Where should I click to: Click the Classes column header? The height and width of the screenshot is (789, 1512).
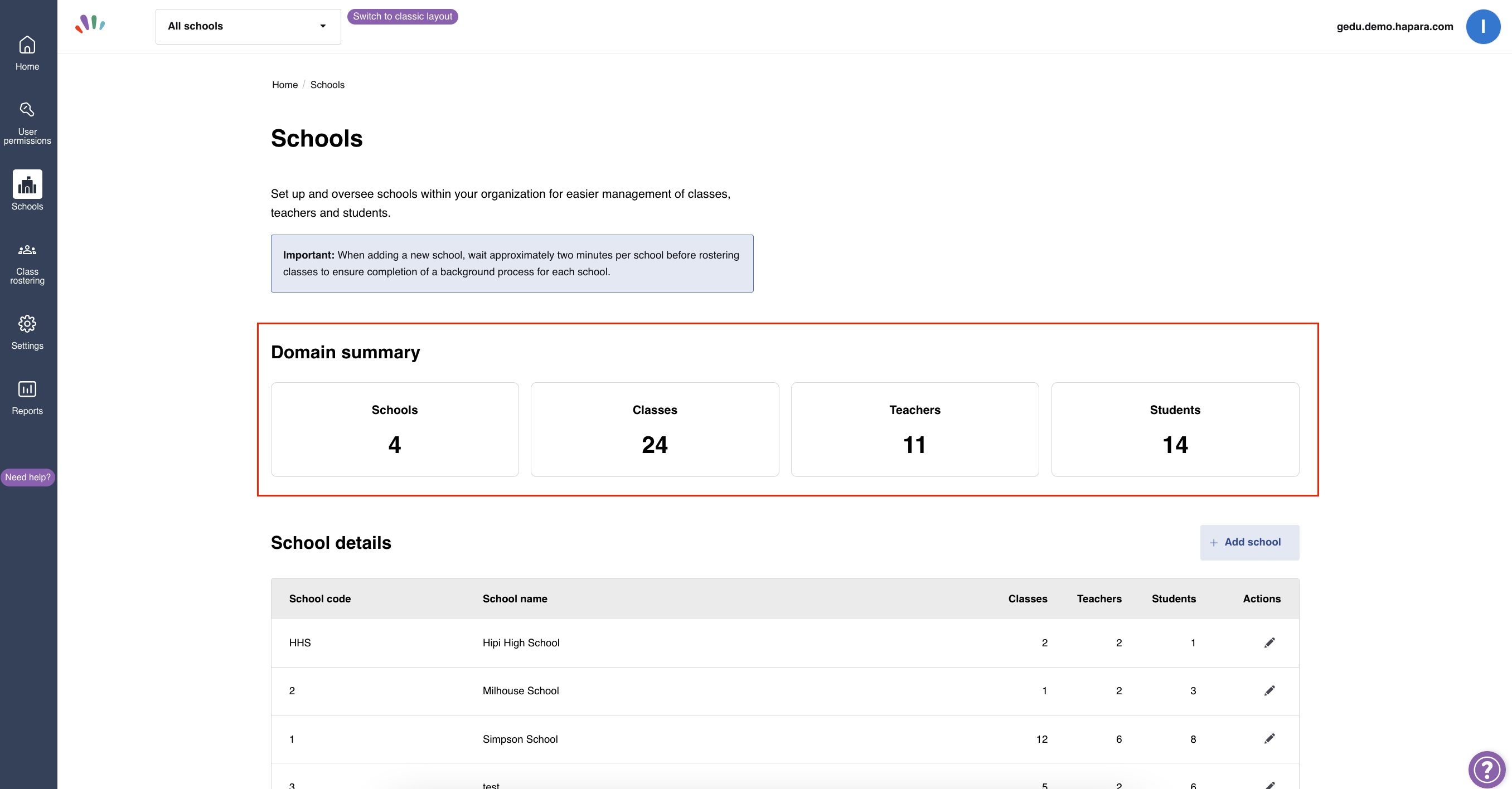click(x=1027, y=599)
